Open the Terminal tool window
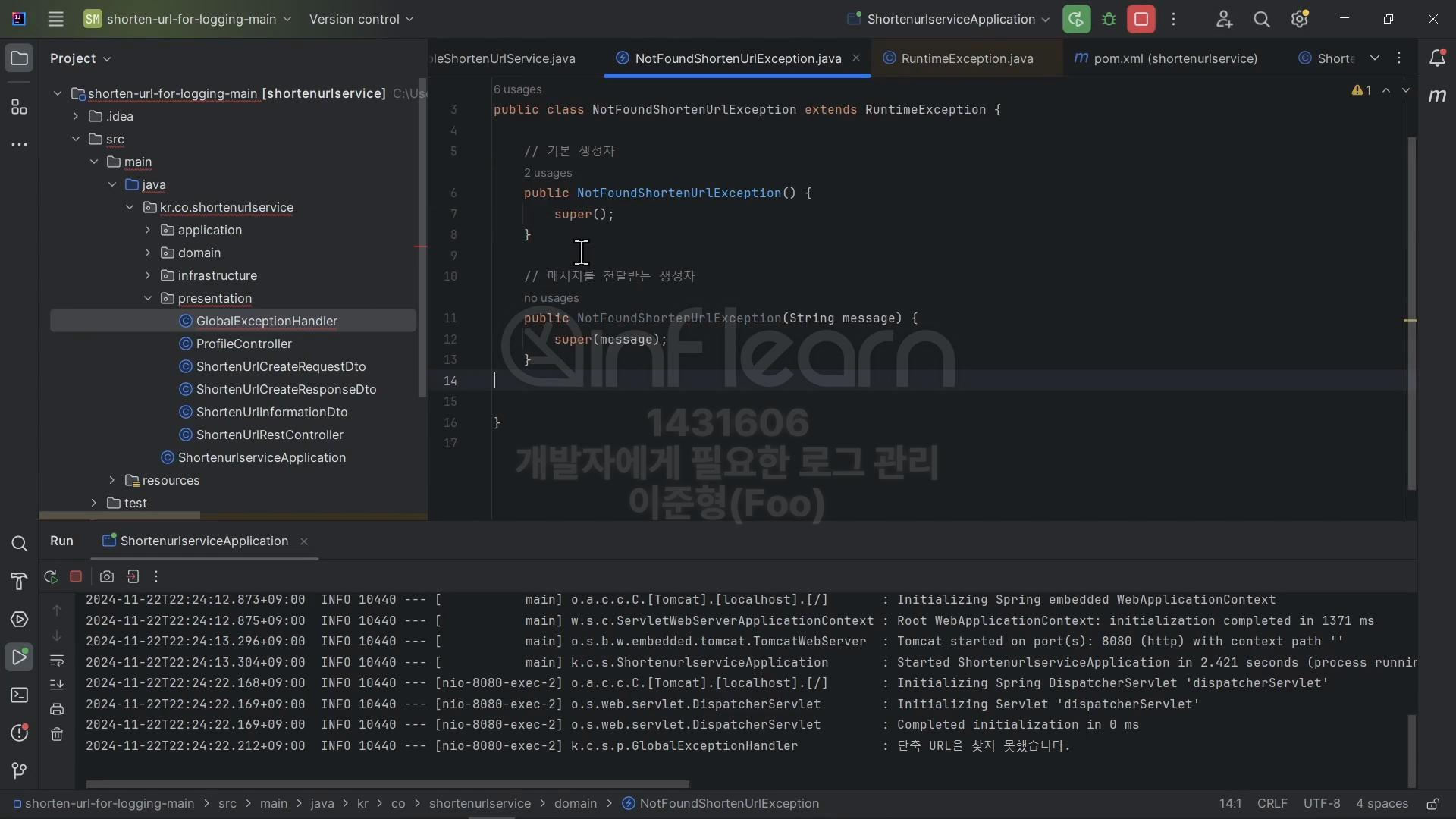1456x819 pixels. pyautogui.click(x=19, y=695)
